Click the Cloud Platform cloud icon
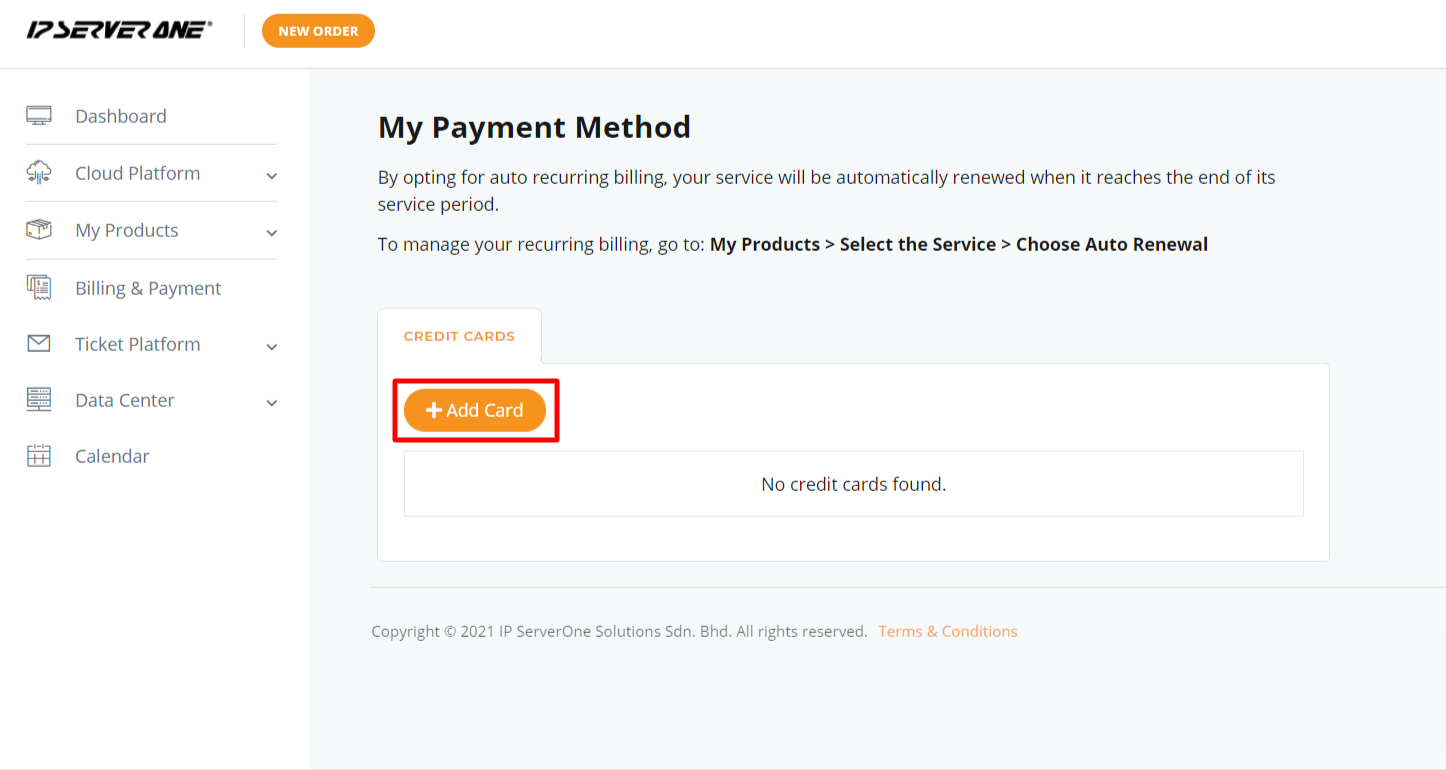Viewport: 1446px width, 770px height. pos(39,172)
